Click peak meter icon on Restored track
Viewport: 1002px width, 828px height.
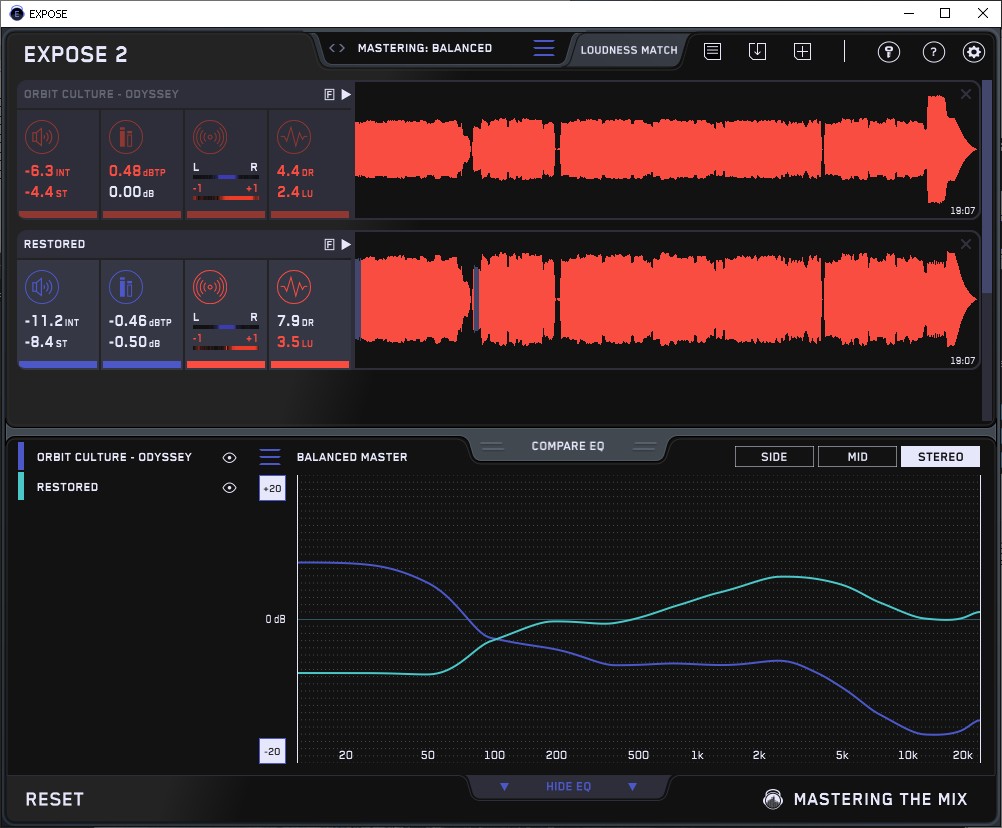pyautogui.click(x=126, y=287)
